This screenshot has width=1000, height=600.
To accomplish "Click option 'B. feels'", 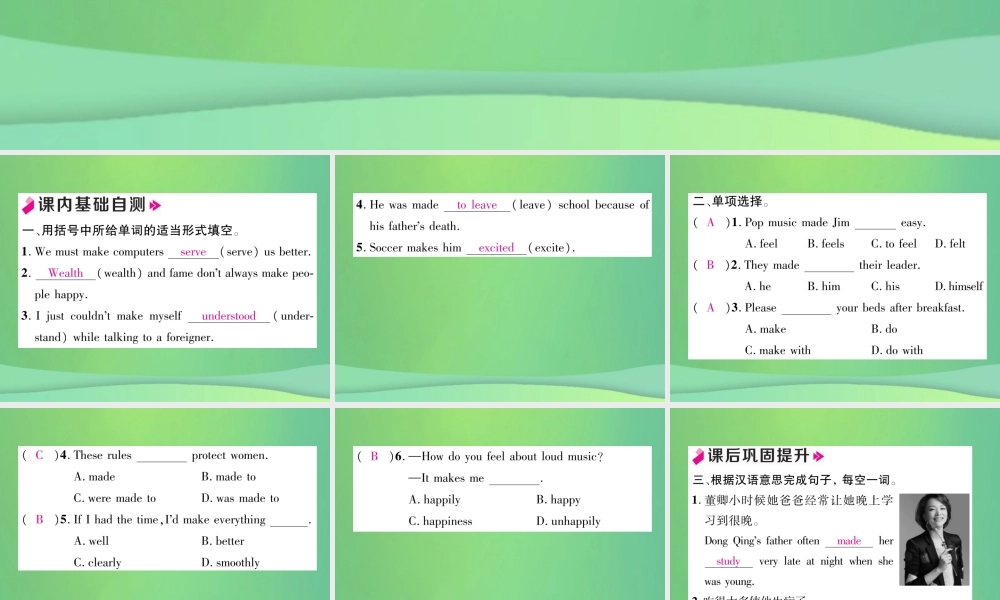I will coord(826,244).
